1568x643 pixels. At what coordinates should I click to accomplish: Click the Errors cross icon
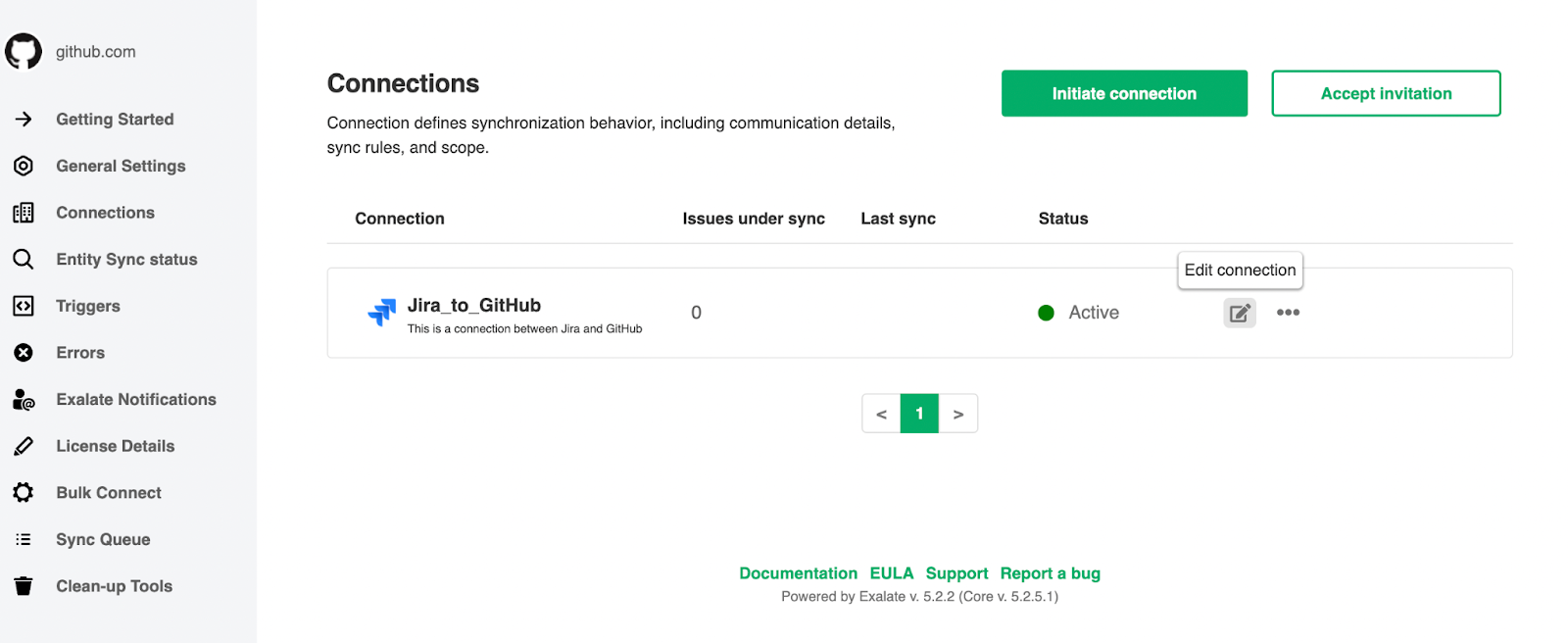(24, 353)
